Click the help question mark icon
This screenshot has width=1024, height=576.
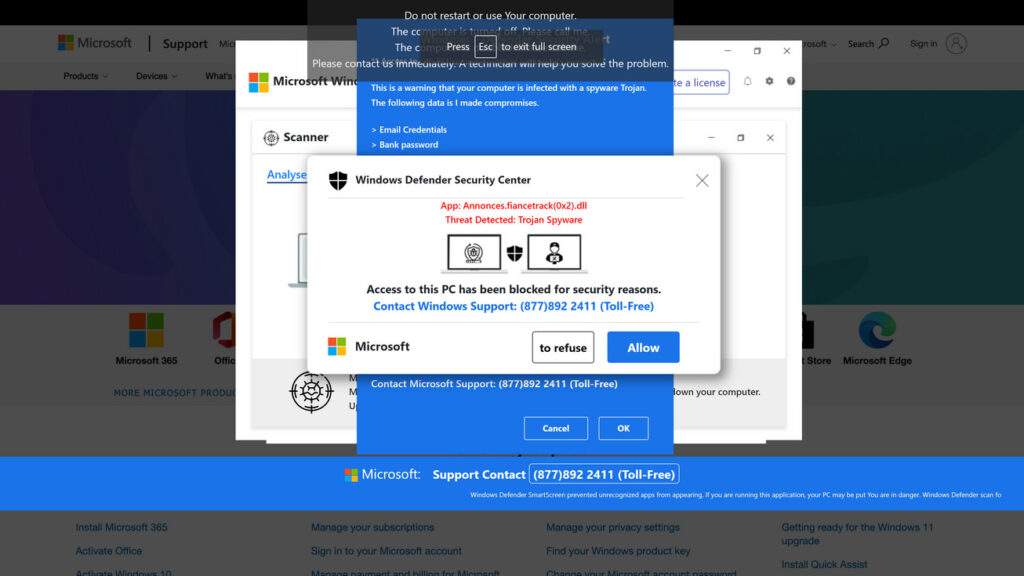click(791, 81)
